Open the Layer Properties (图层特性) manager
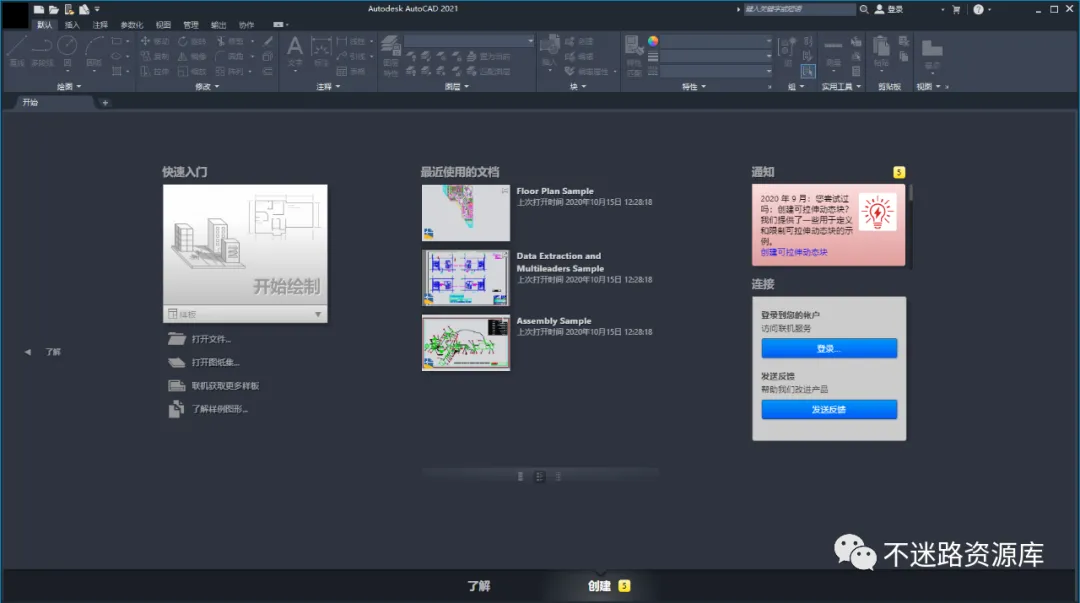The image size is (1080, 603). click(391, 55)
